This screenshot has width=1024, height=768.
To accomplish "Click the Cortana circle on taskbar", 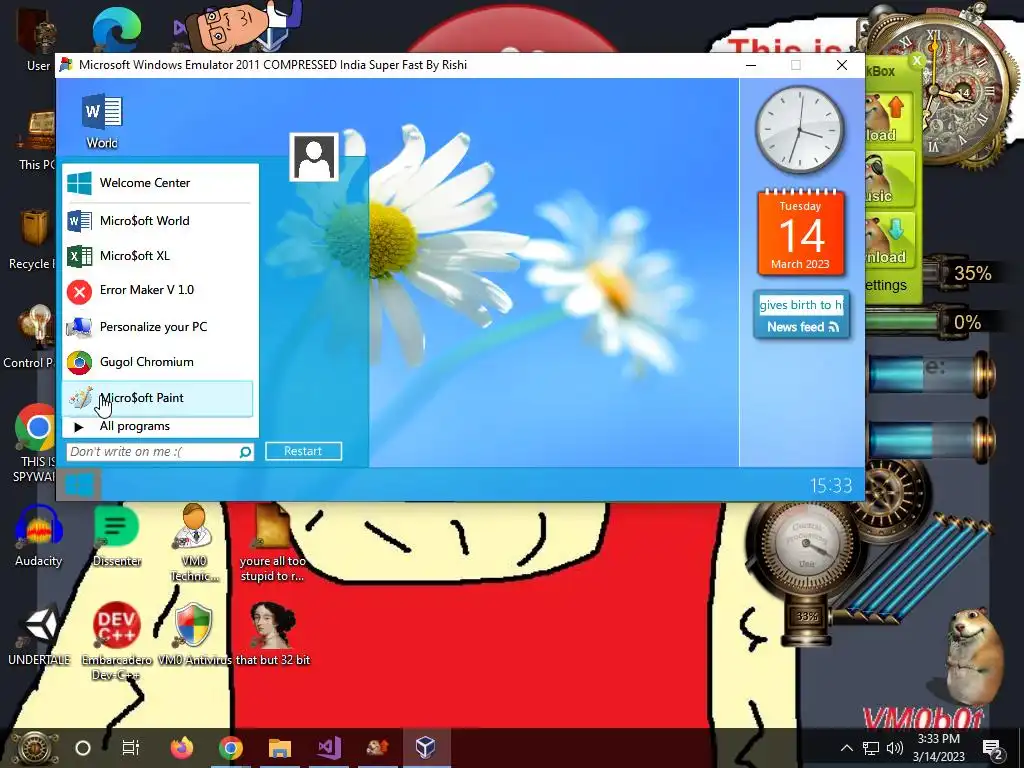I will tap(83, 748).
